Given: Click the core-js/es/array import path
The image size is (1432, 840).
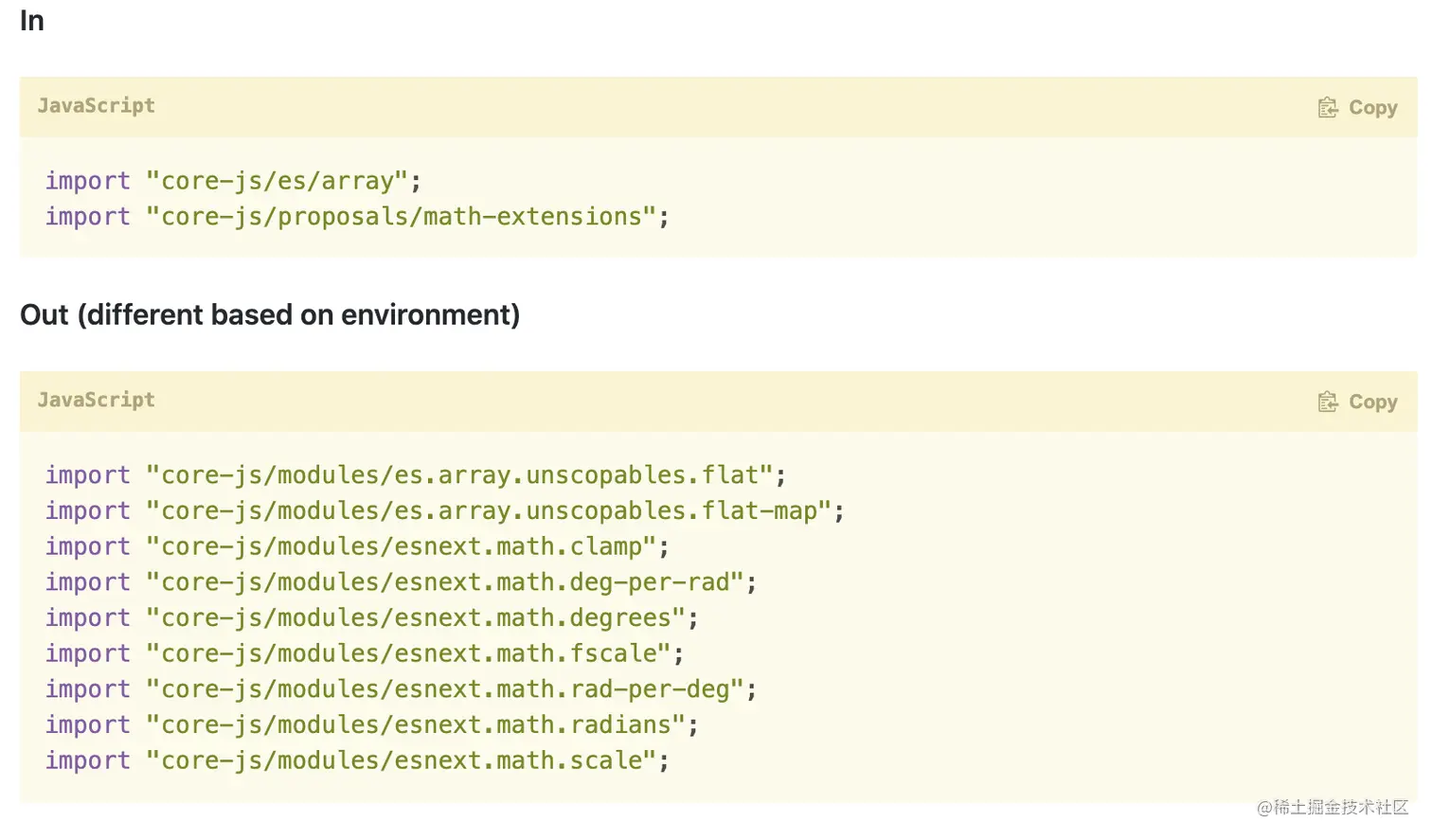Looking at the screenshot, I should coord(279,180).
